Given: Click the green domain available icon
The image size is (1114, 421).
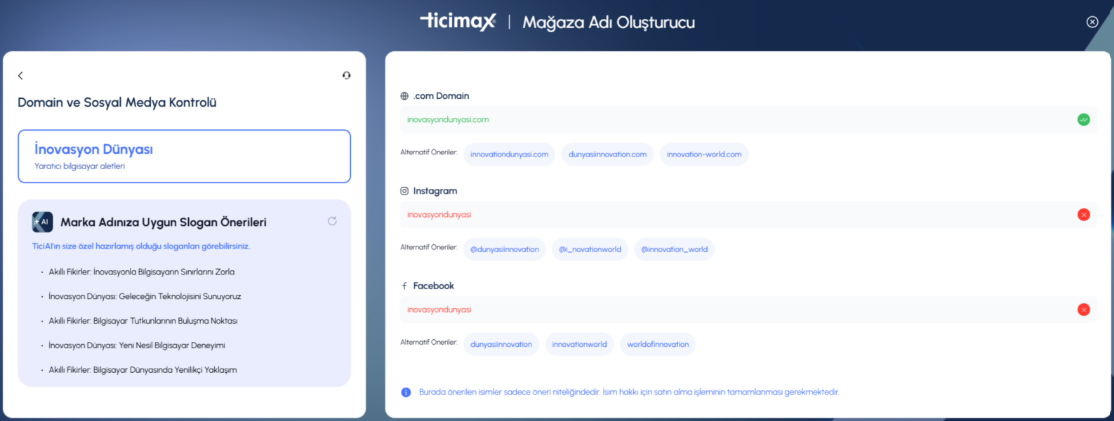Looking at the screenshot, I should (1083, 120).
